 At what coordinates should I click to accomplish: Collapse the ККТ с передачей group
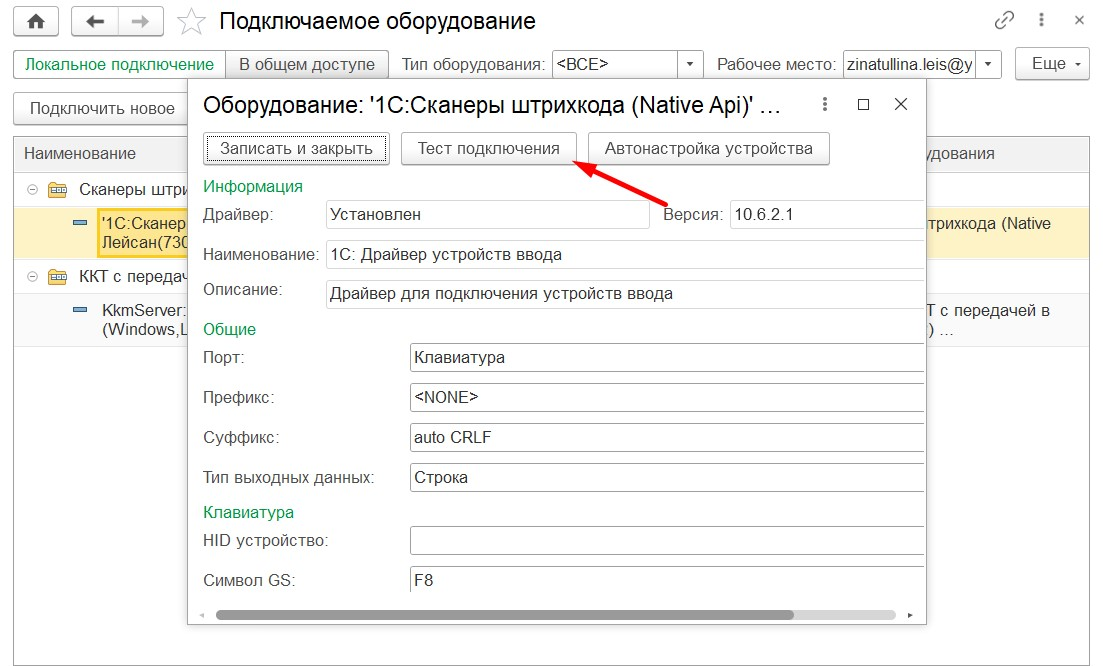32,277
